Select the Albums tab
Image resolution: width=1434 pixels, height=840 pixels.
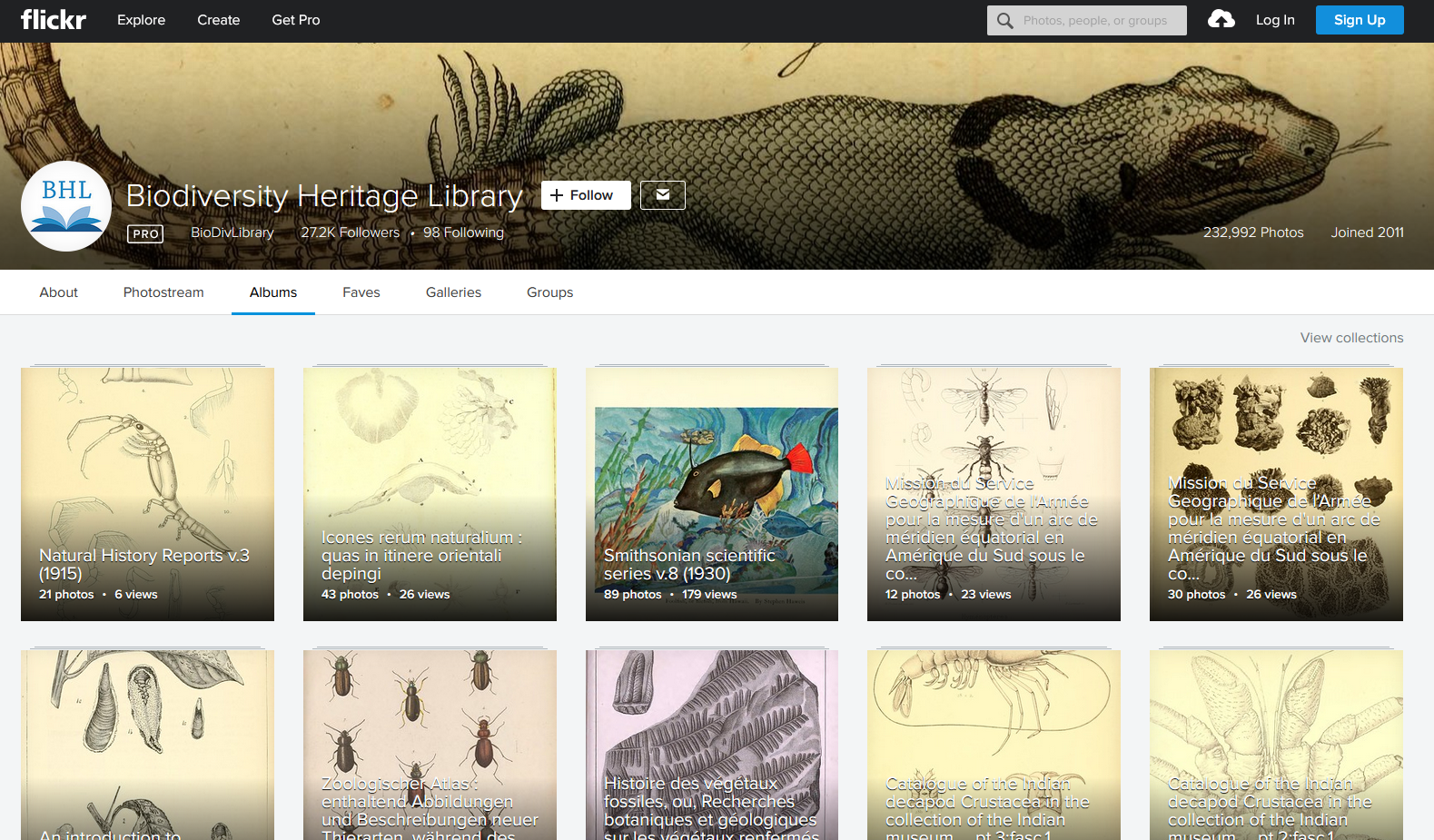[273, 292]
